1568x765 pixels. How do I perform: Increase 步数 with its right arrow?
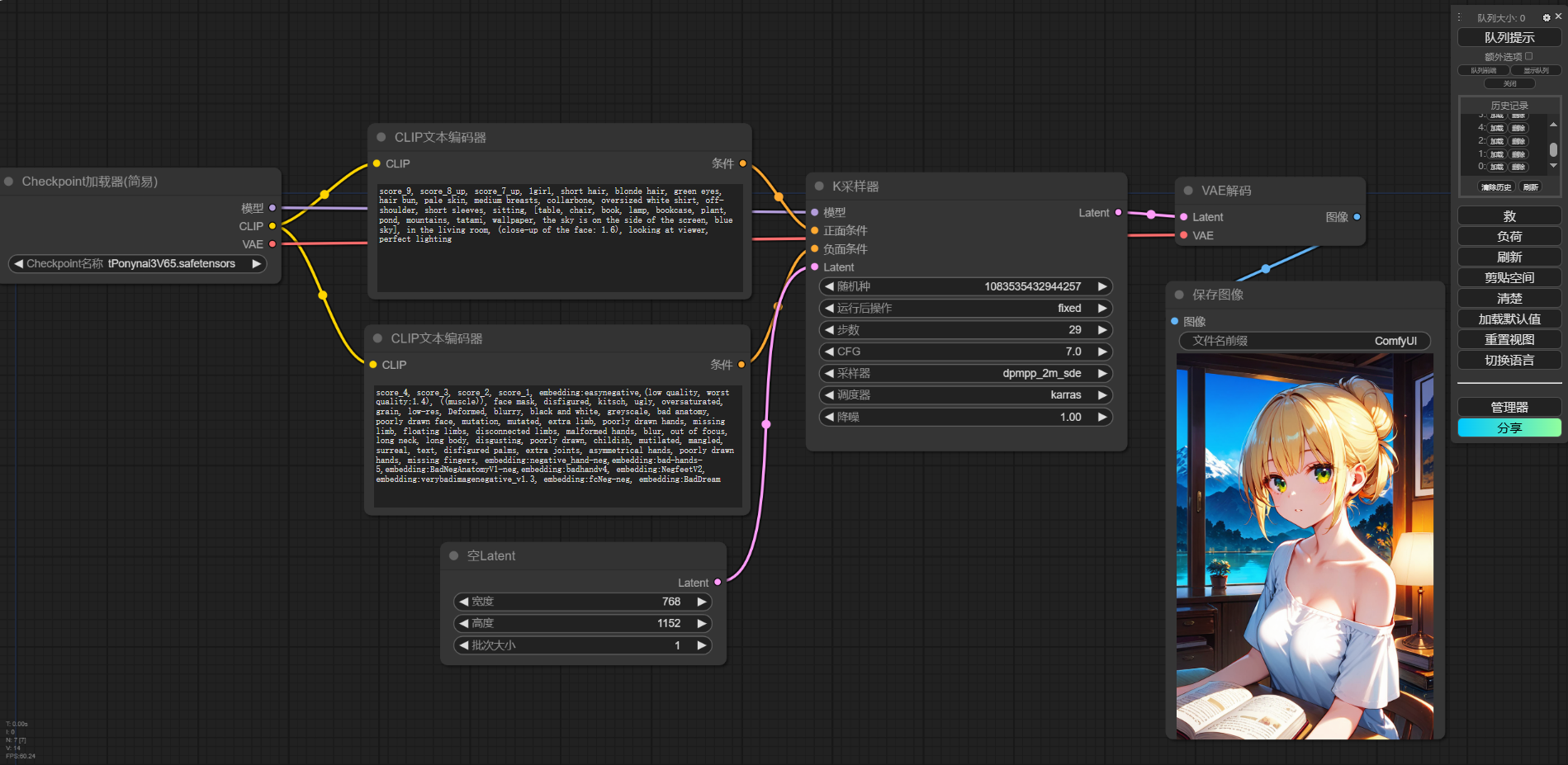1102,330
